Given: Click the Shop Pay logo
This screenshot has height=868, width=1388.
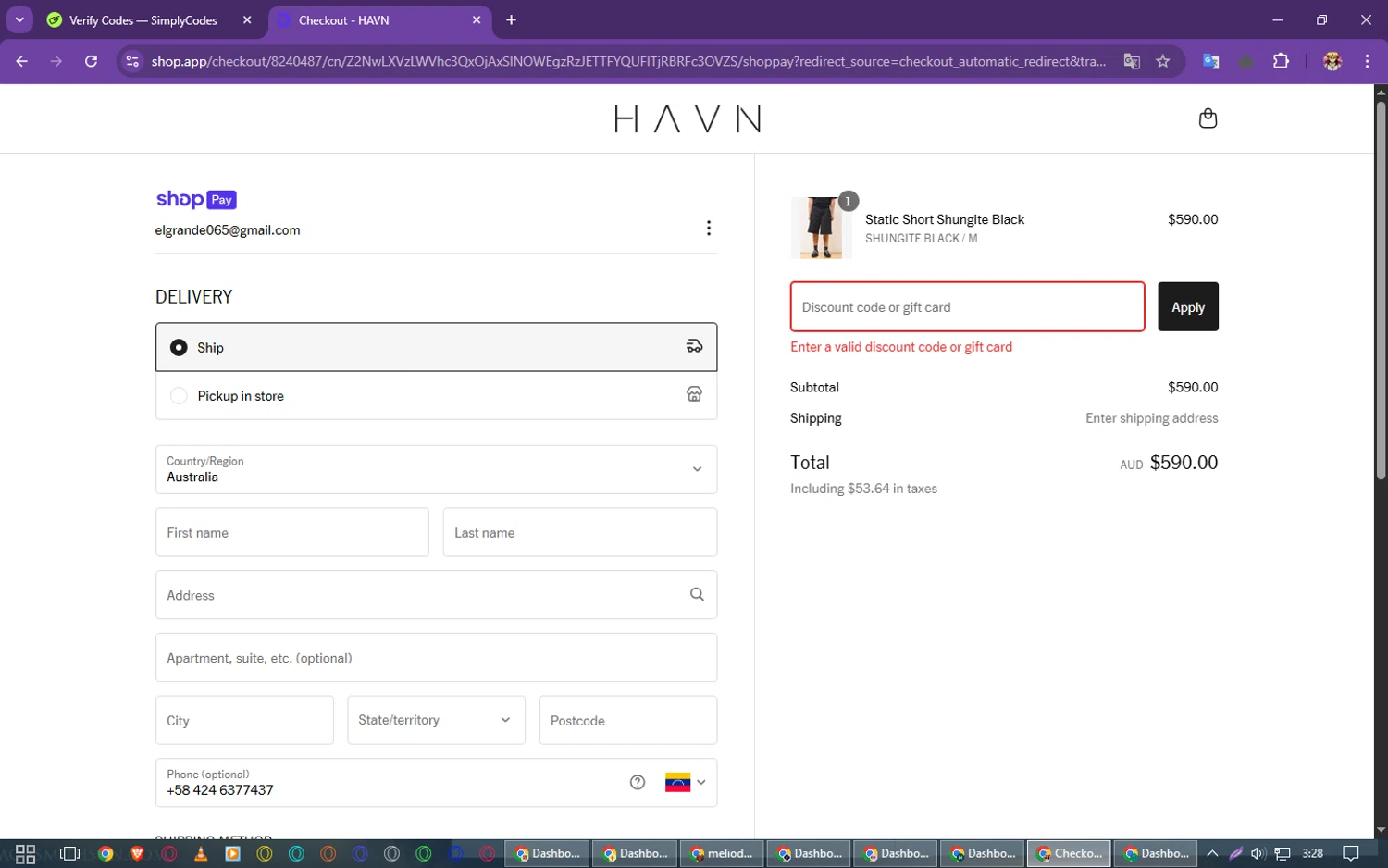Looking at the screenshot, I should (x=196, y=199).
